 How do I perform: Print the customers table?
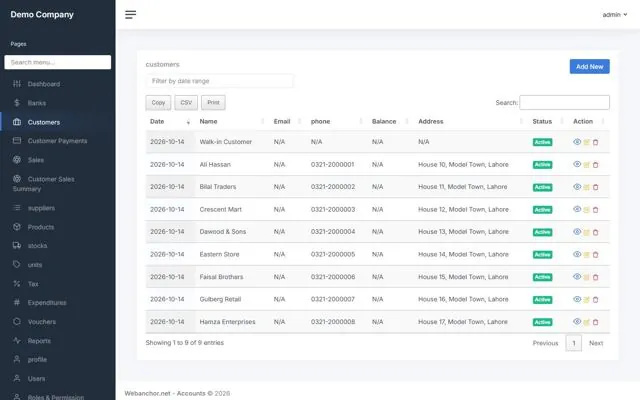coord(213,102)
